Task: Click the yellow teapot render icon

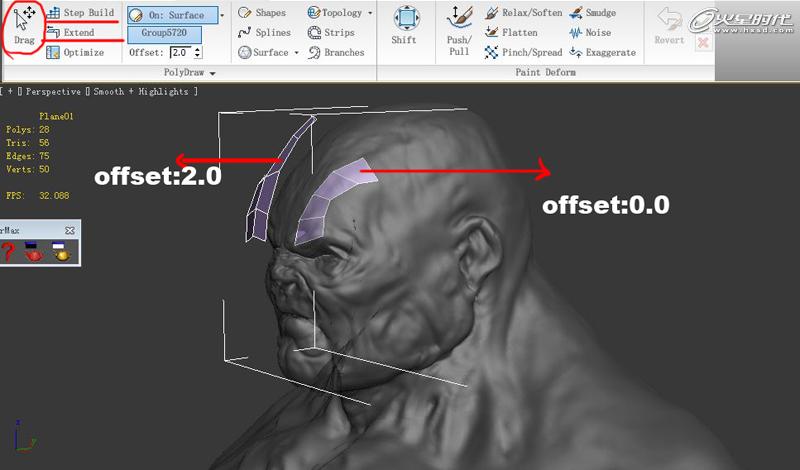Action: click(x=61, y=252)
